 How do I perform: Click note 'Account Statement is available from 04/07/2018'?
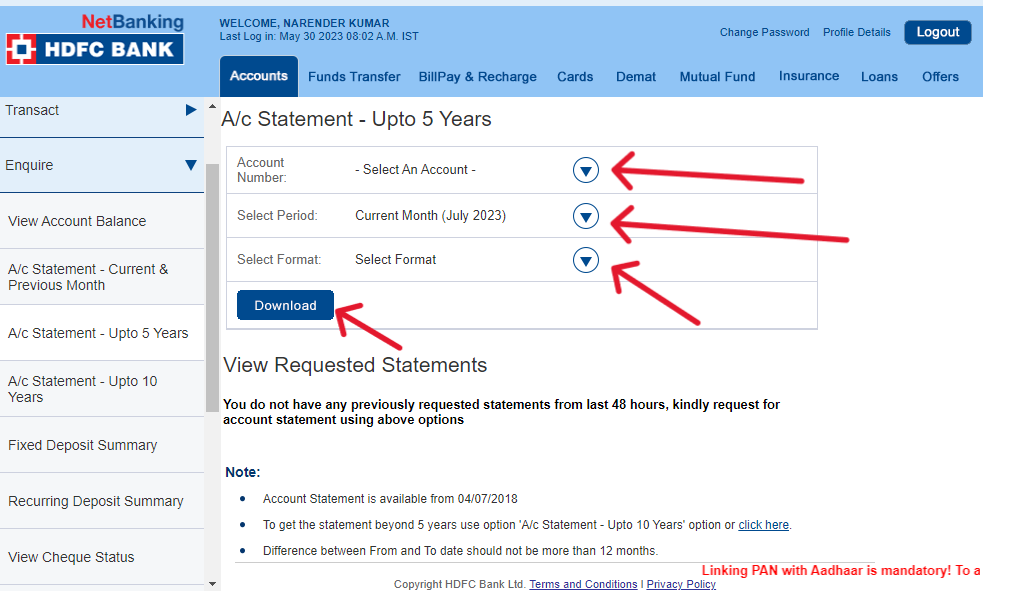click(390, 499)
